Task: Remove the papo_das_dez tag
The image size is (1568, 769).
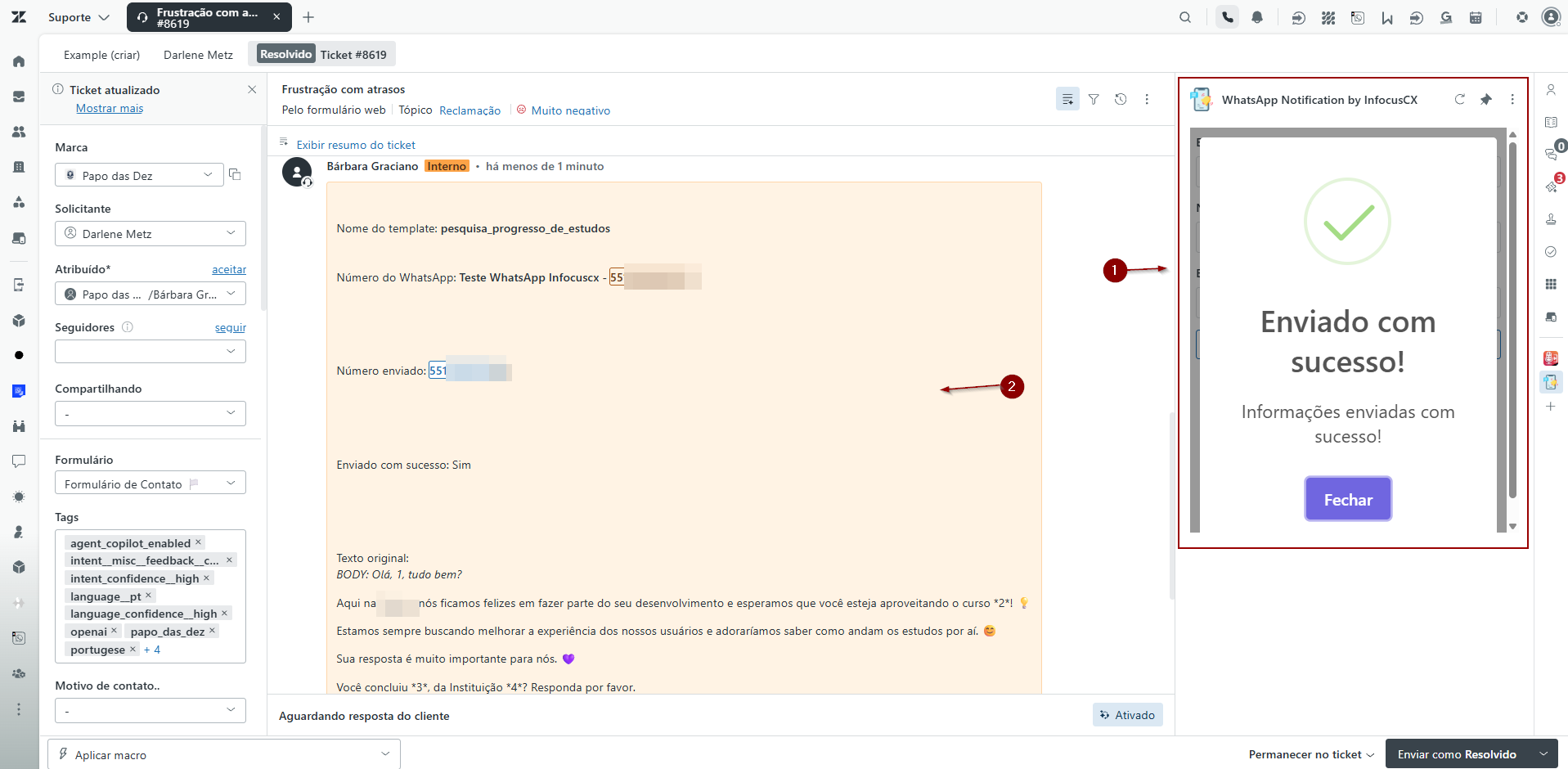Action: [212, 631]
